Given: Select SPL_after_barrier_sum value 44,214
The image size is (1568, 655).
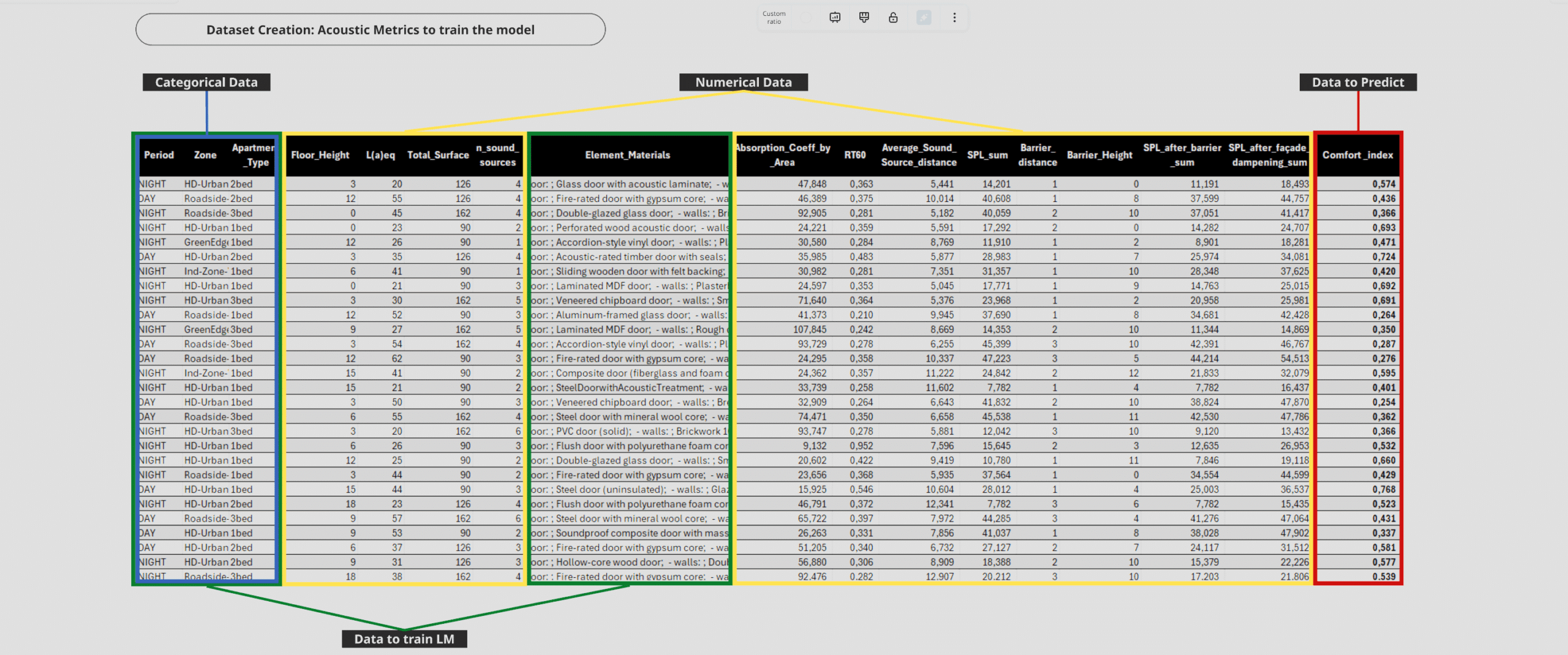Looking at the screenshot, I should coord(1205,359).
